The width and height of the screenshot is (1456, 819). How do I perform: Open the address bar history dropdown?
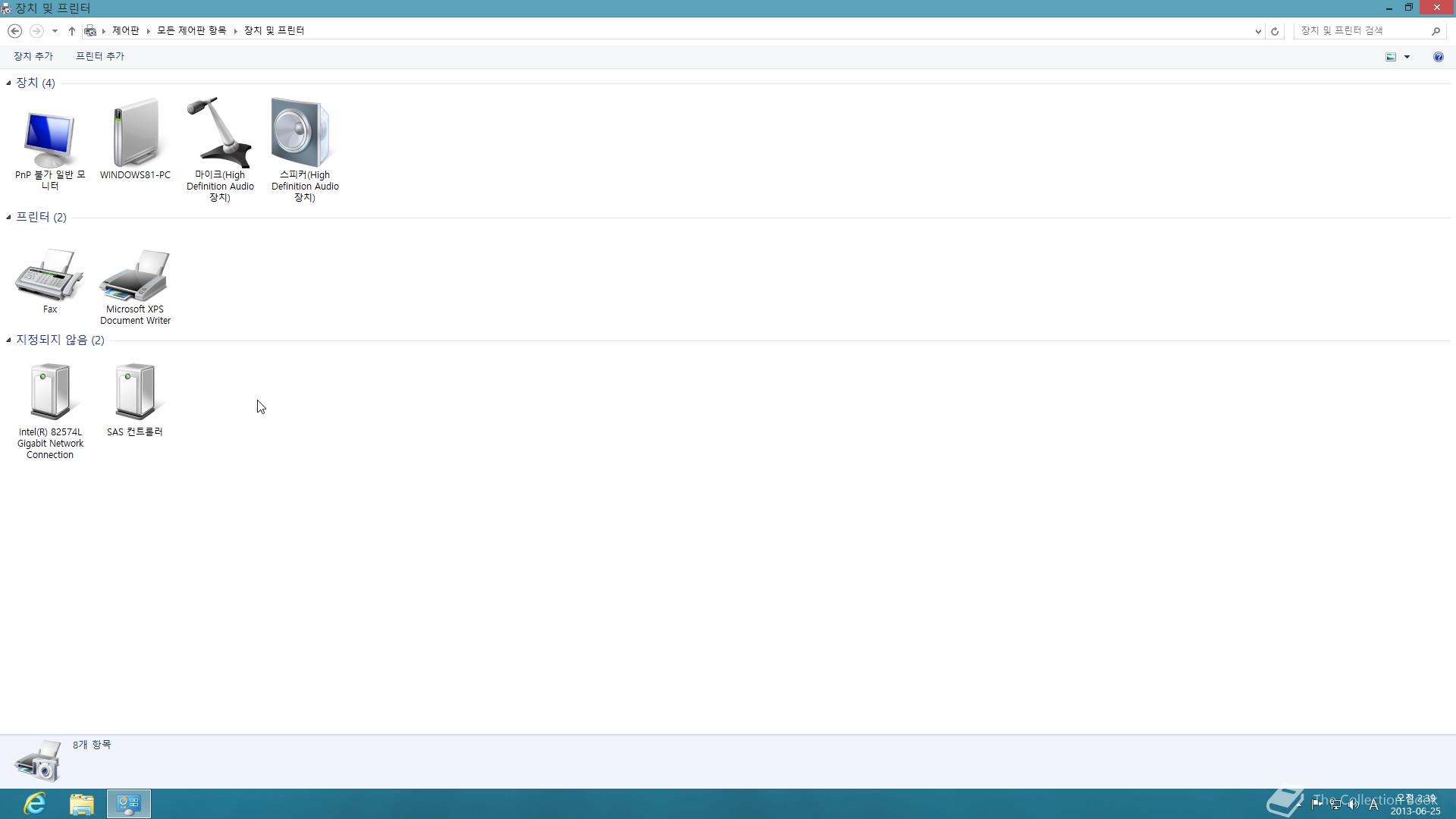pos(1258,31)
